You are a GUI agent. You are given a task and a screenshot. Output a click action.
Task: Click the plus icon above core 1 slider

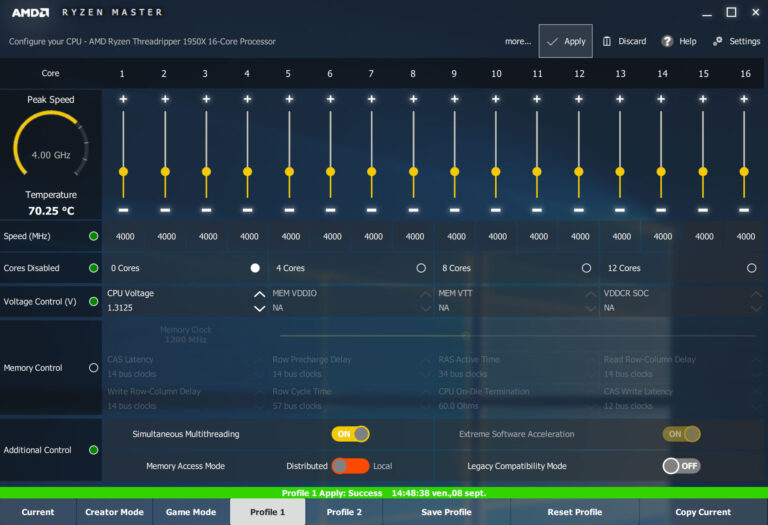123,99
